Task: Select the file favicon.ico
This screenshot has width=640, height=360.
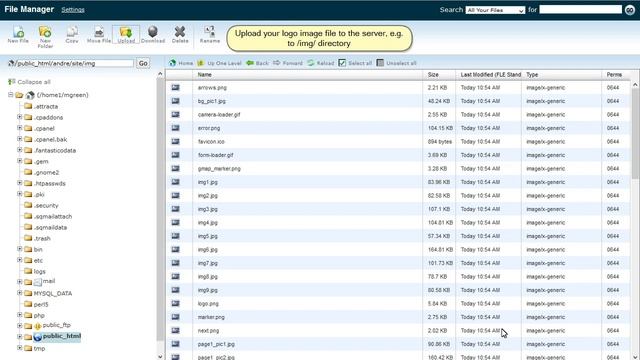Action: [211, 142]
